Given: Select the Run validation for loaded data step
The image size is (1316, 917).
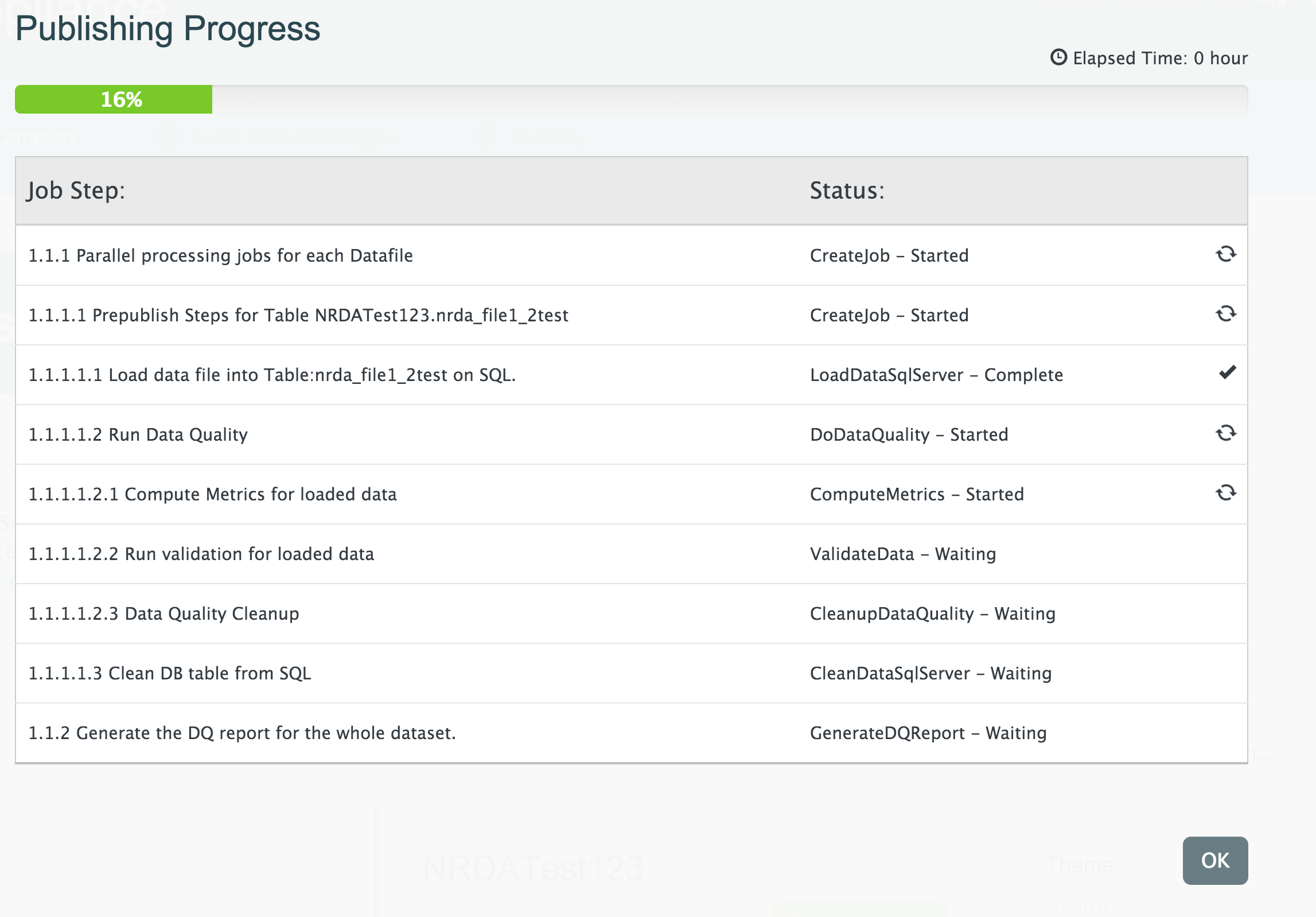Looking at the screenshot, I should [x=201, y=554].
